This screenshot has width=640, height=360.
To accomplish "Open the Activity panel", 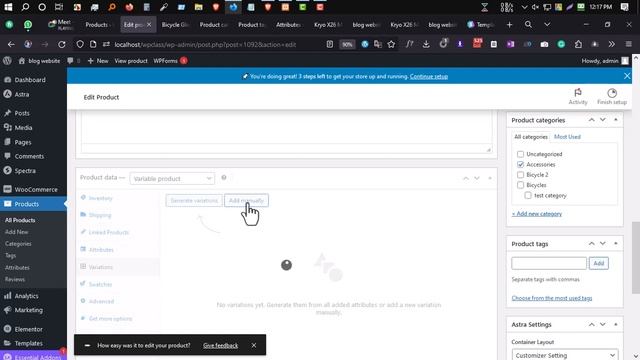I will [x=578, y=97].
